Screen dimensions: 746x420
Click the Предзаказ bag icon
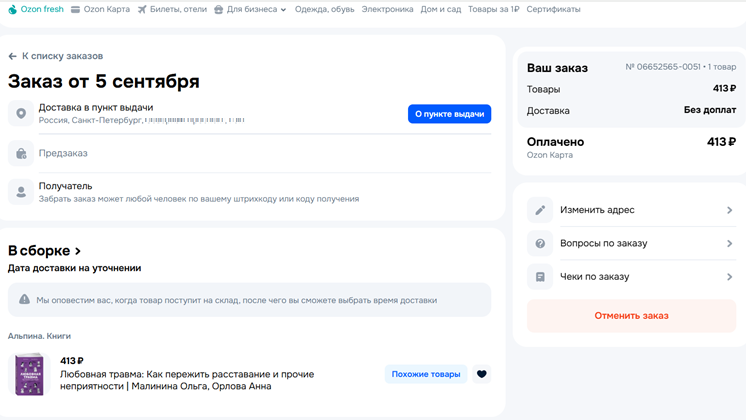(x=21, y=153)
